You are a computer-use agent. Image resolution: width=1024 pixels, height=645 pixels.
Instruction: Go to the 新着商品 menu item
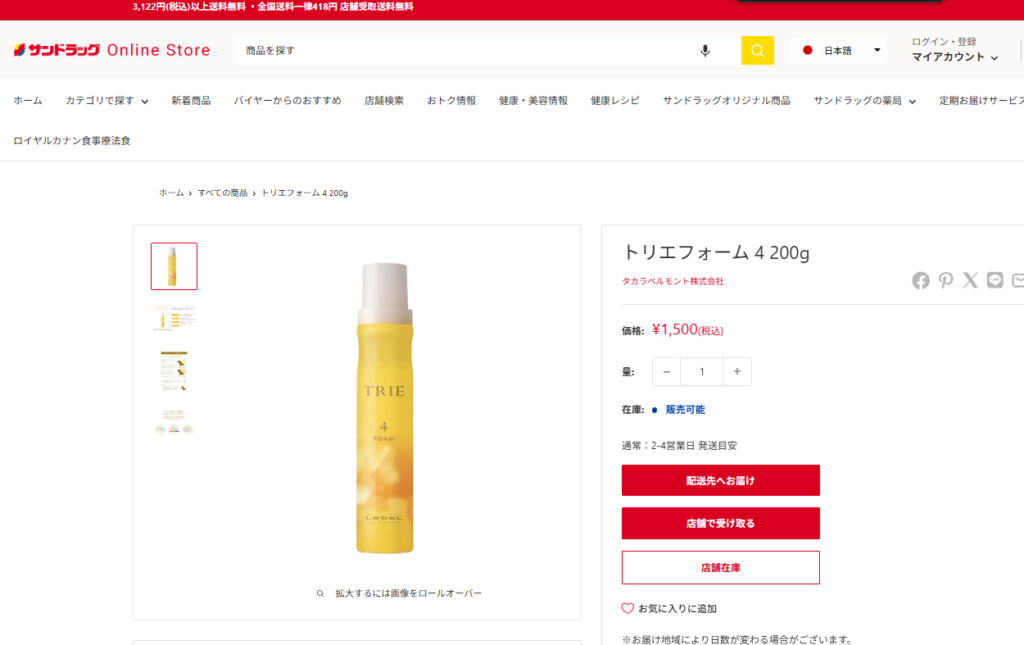click(x=191, y=101)
